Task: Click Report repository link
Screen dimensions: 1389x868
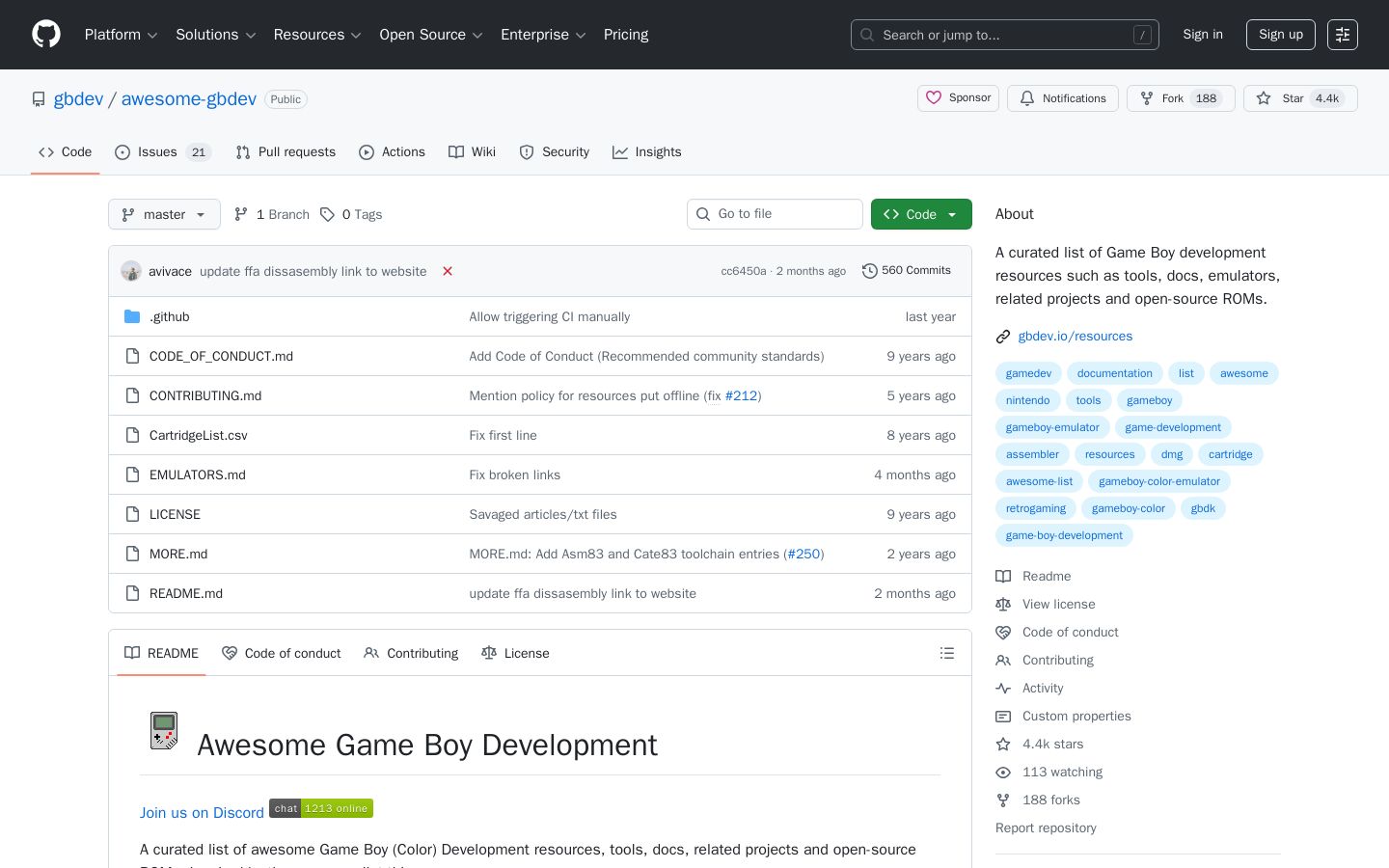Action: pos(1046,827)
